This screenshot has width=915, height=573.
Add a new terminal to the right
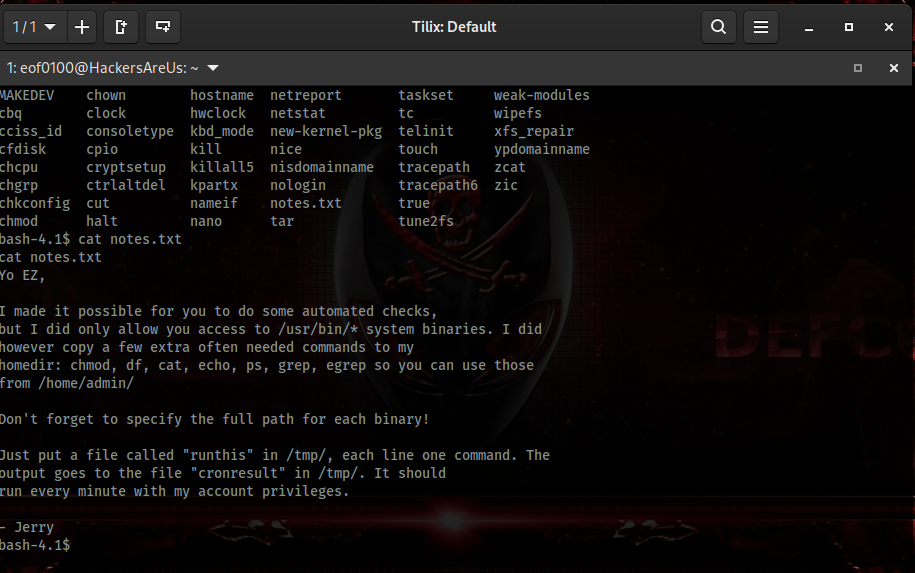122,27
